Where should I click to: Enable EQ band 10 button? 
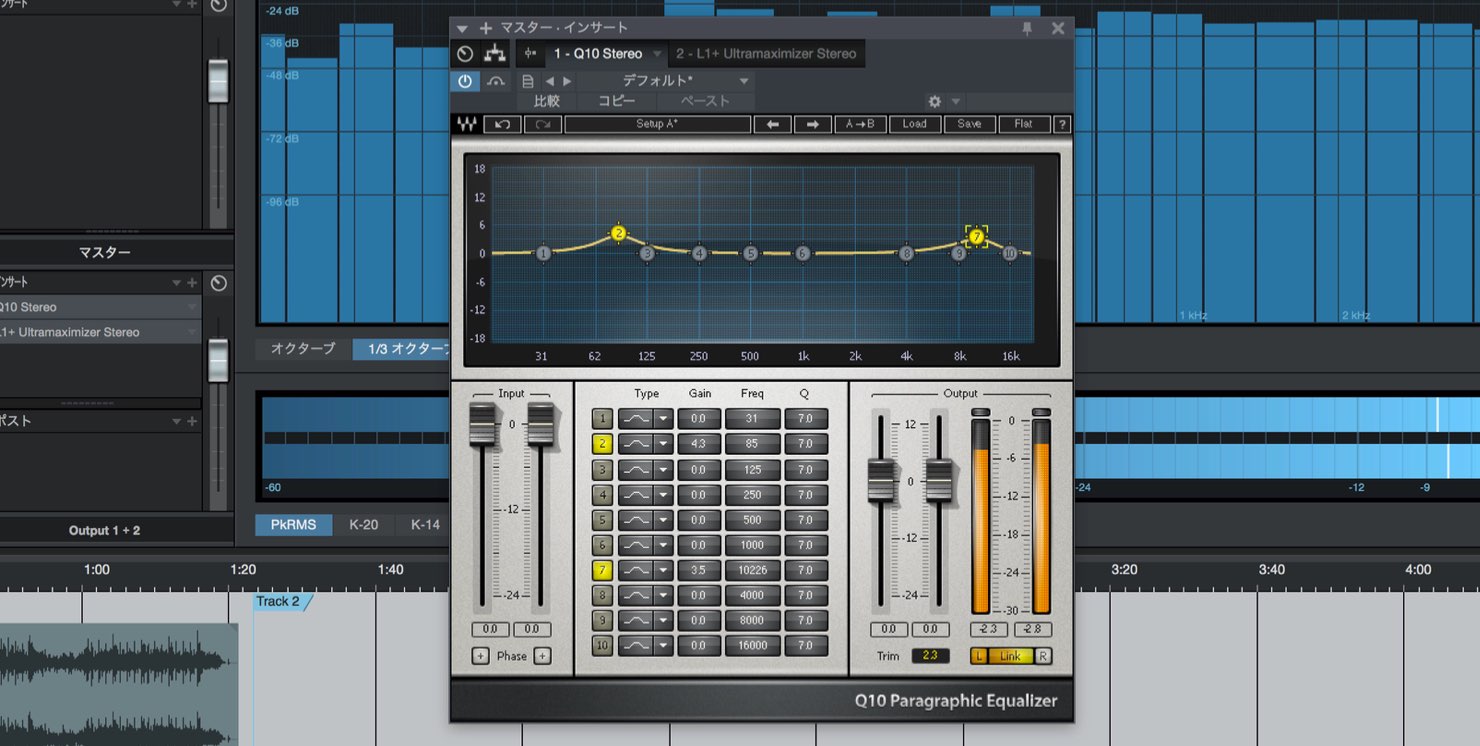tap(602, 645)
